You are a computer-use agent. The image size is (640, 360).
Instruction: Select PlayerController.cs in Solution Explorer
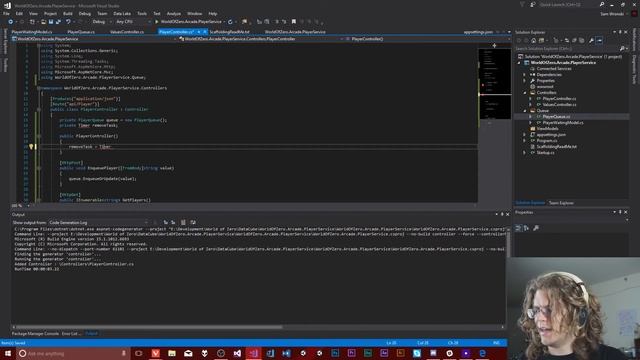(559, 99)
